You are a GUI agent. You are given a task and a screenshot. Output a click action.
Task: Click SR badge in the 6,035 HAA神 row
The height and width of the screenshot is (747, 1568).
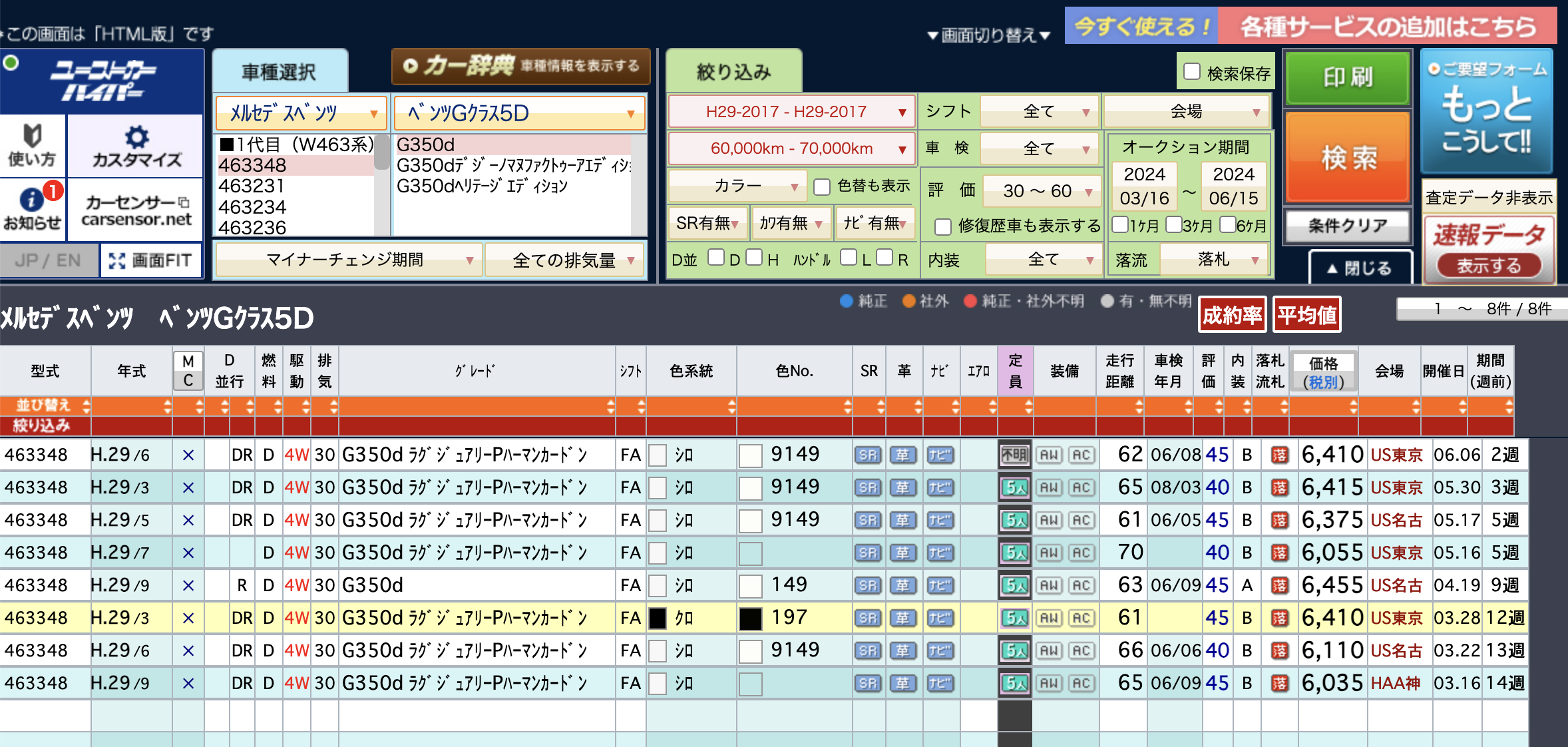click(868, 684)
